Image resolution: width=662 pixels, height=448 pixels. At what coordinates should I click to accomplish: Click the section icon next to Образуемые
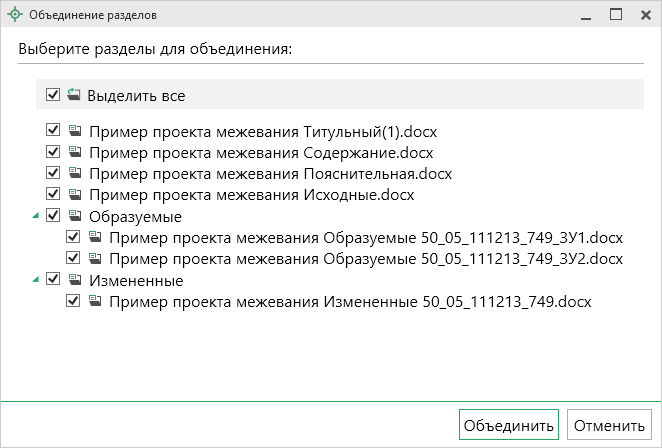tap(74, 216)
